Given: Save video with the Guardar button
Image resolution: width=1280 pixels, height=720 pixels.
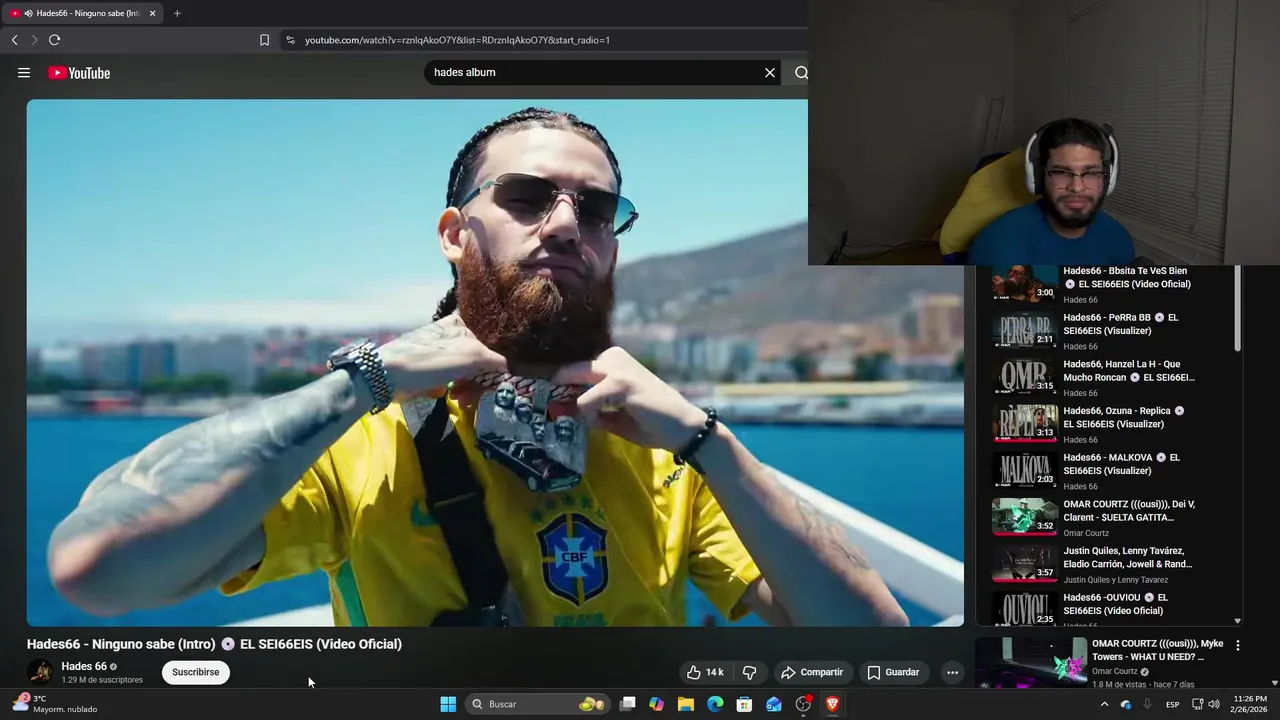Looking at the screenshot, I should [893, 672].
